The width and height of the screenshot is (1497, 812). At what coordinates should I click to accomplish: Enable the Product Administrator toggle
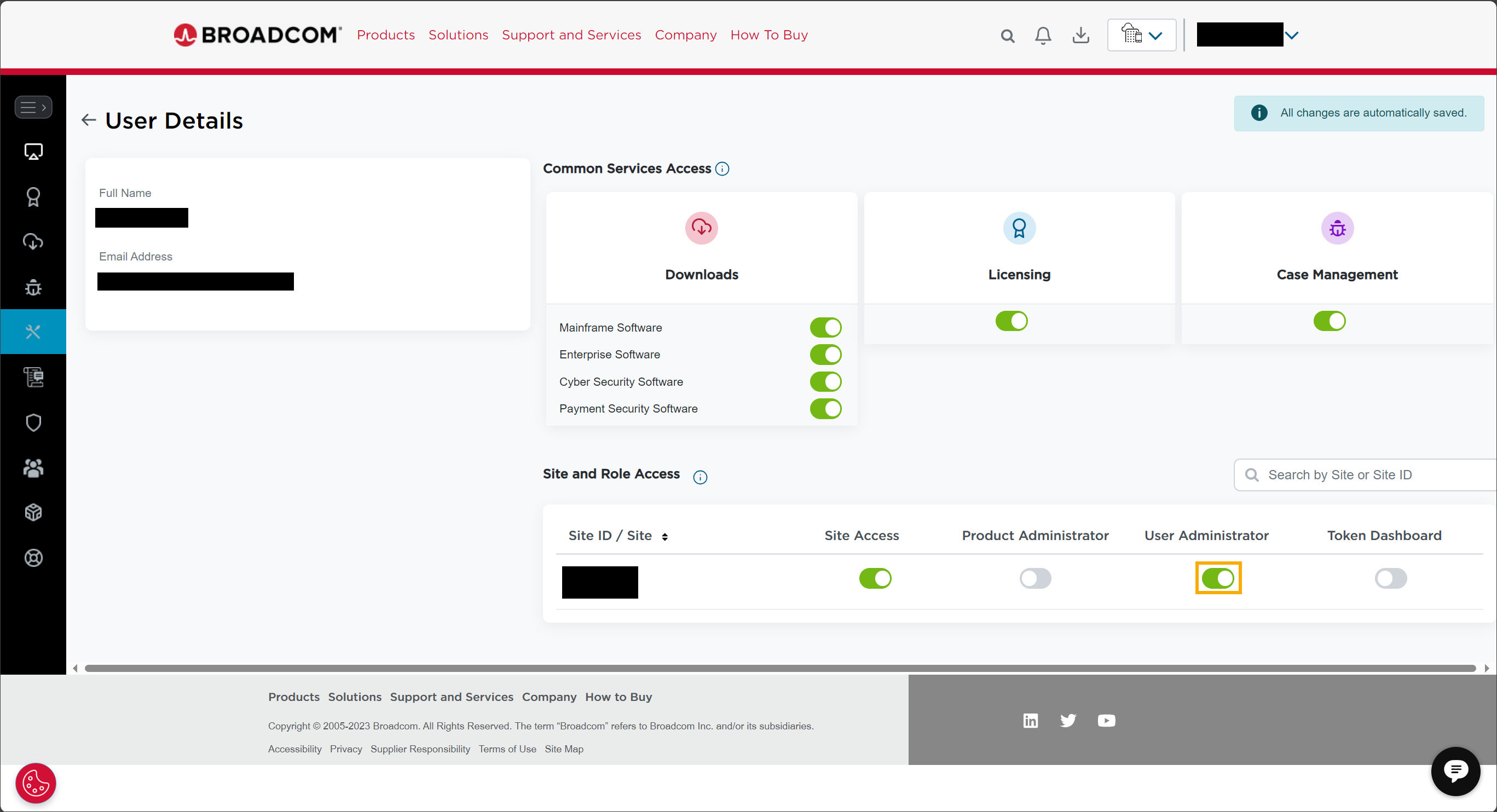pos(1035,578)
